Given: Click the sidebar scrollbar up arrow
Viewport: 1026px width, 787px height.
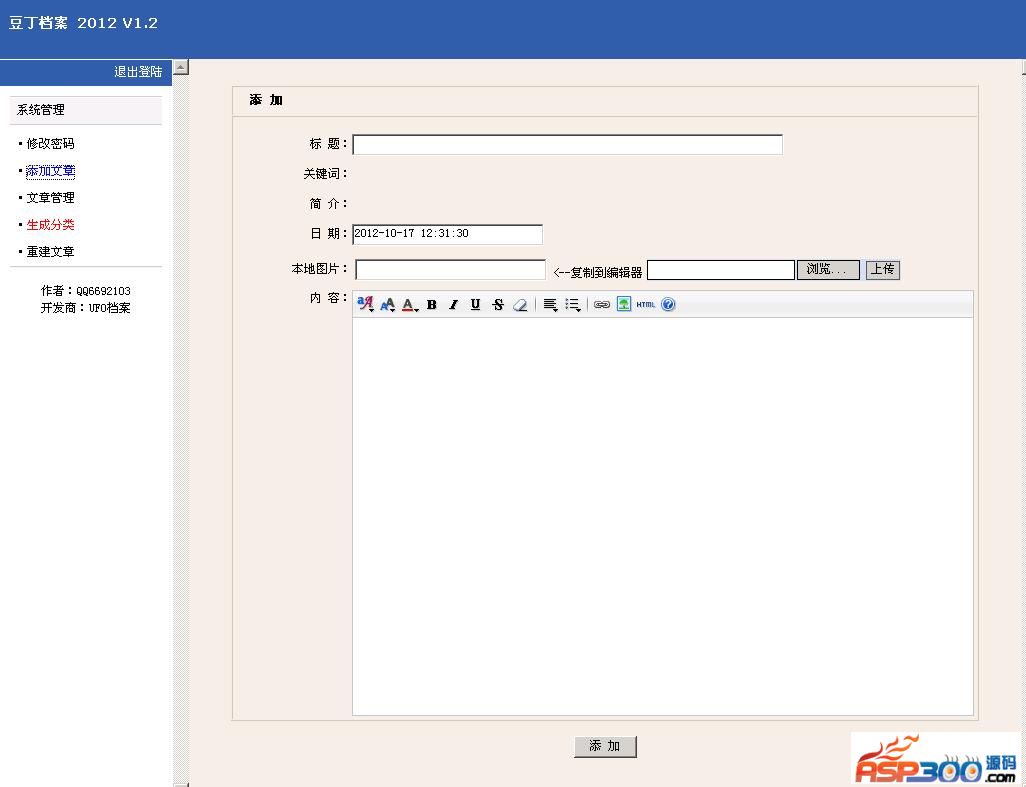Looking at the screenshot, I should point(181,67).
